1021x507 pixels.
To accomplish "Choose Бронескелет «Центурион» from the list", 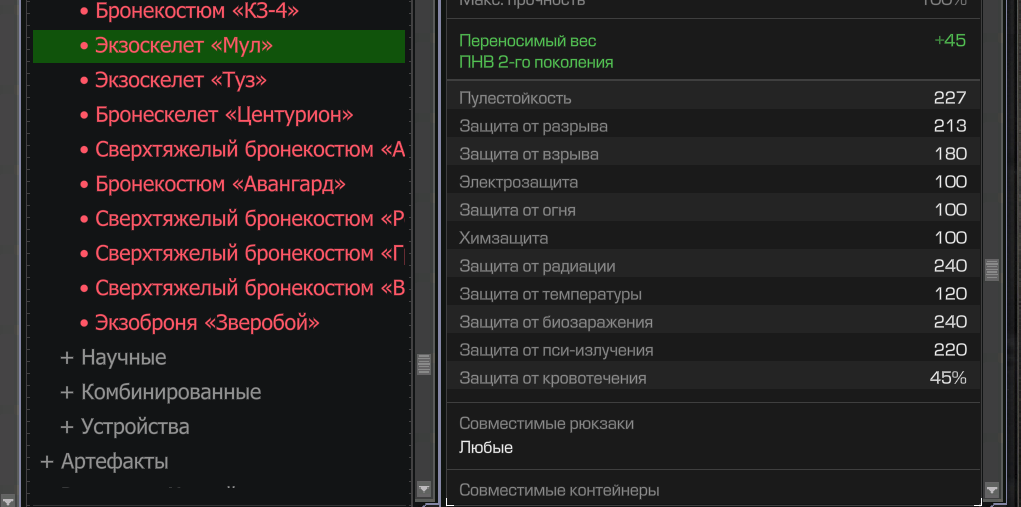I will 224,115.
